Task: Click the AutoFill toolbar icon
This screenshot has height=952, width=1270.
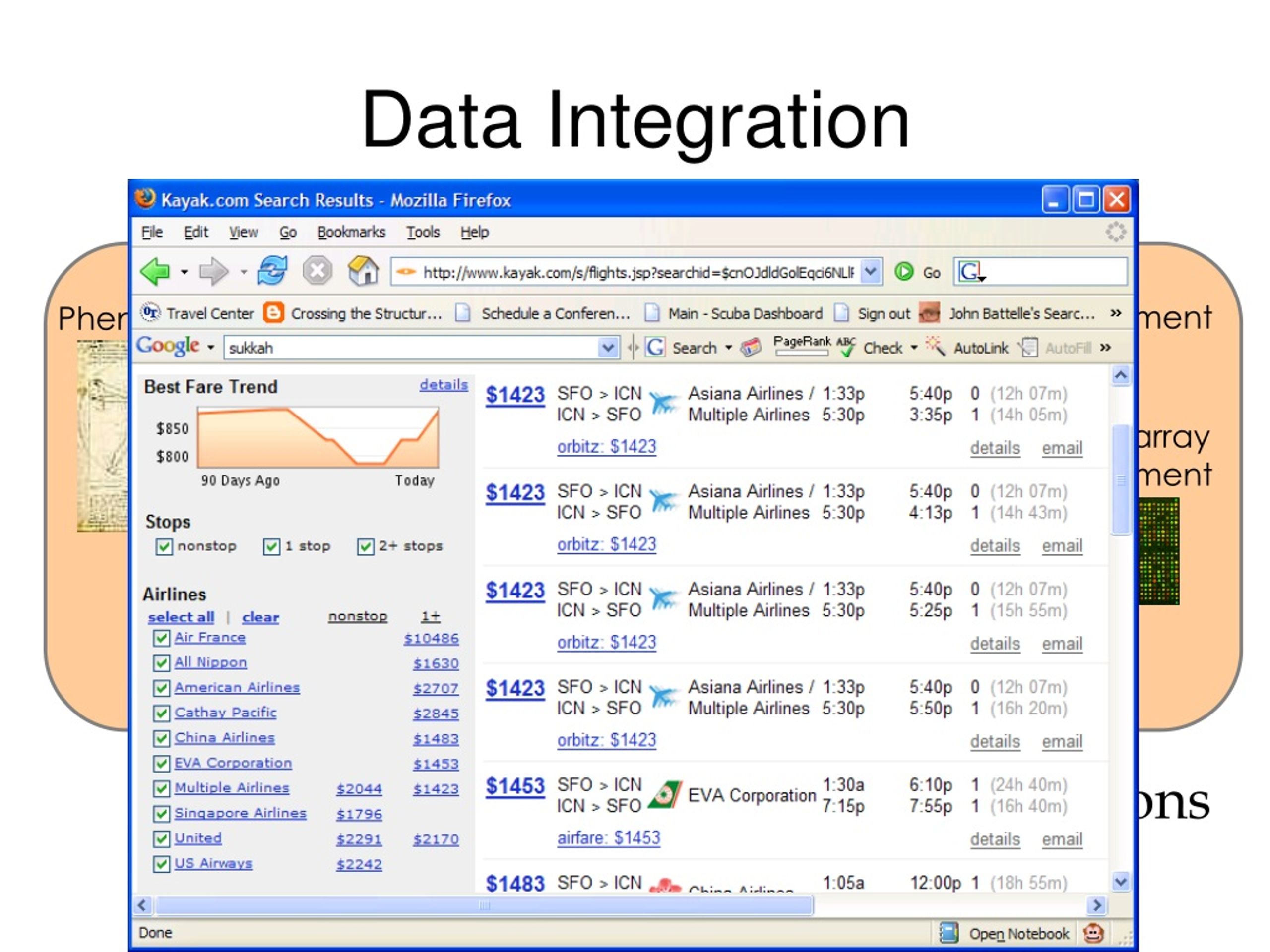Action: 1028,347
